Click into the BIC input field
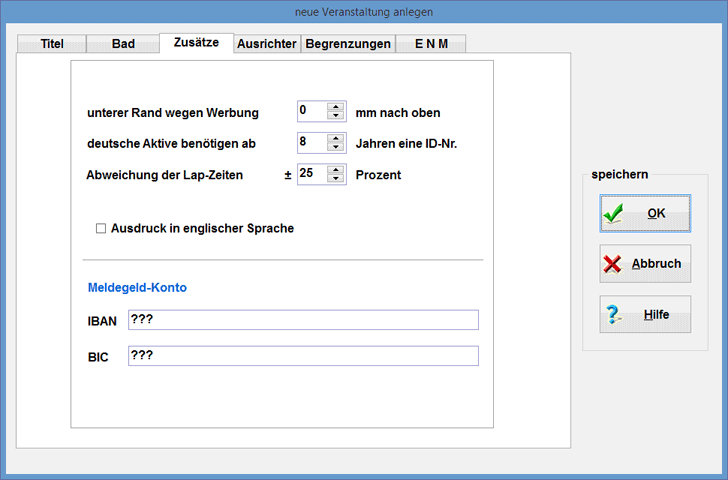 303,356
